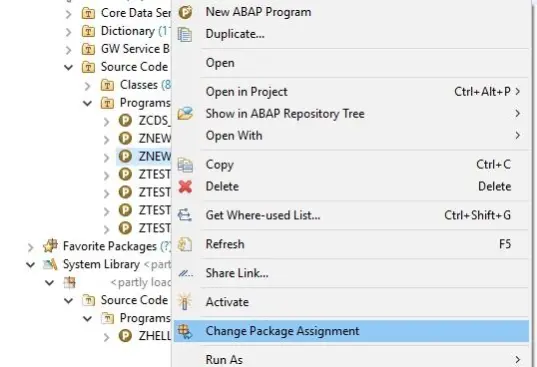Screen dimensions: 537x367
Task: Click the Source Code folder icon under System Library
Action: tap(88, 301)
